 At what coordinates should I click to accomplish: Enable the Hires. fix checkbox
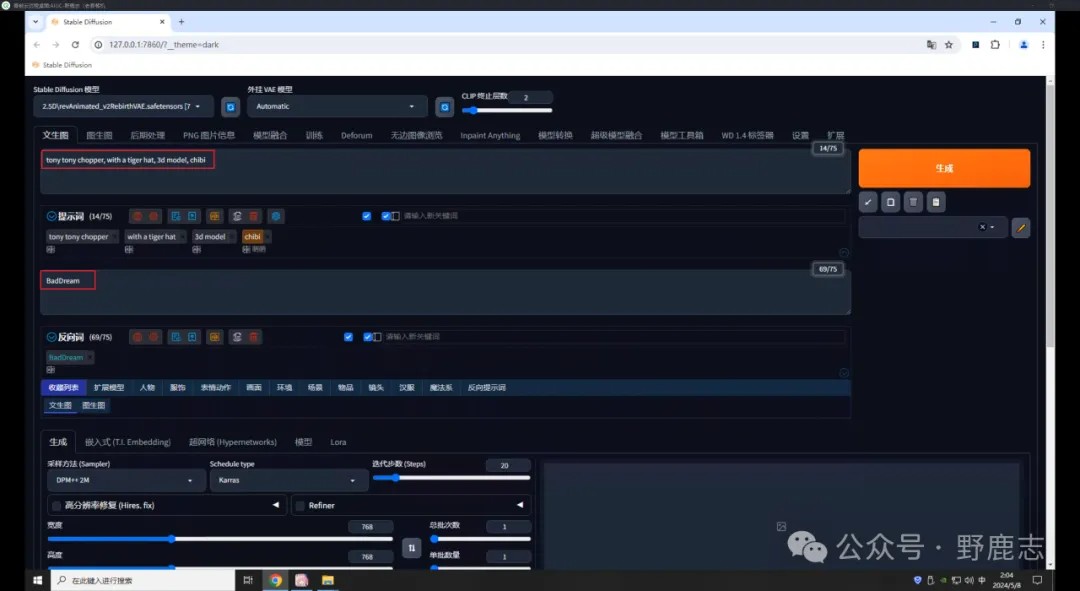tap(56, 506)
